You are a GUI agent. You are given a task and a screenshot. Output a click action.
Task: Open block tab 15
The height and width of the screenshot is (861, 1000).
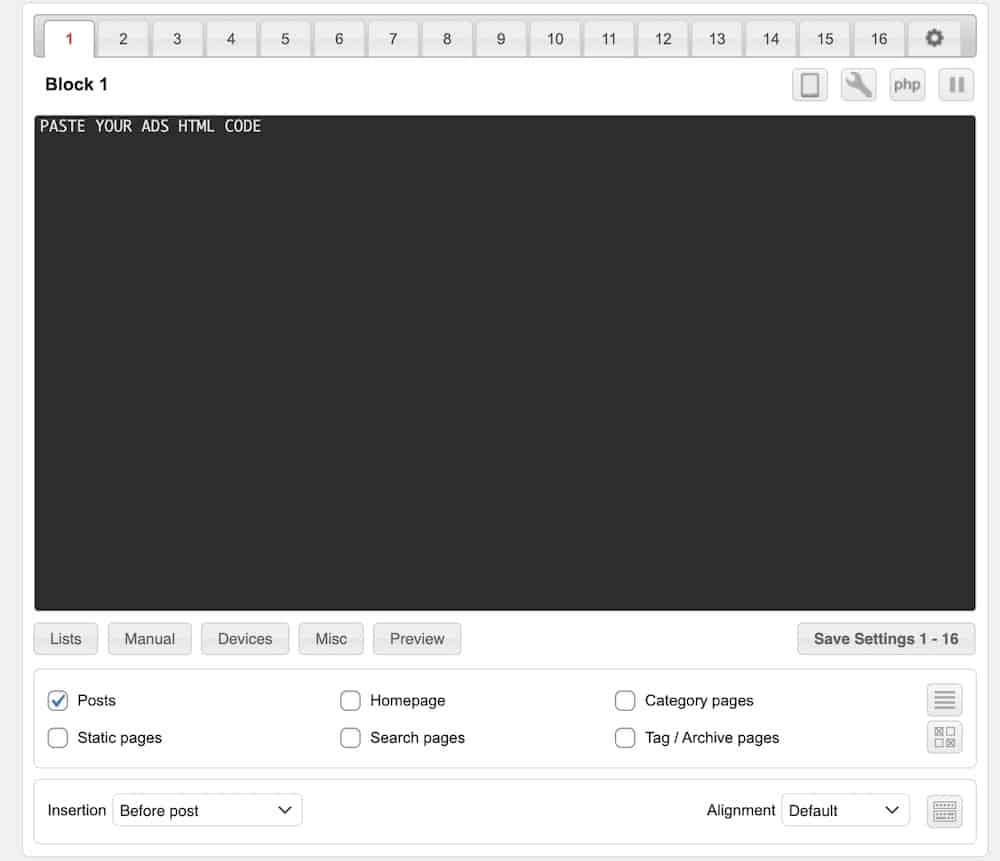pyautogui.click(x=825, y=39)
